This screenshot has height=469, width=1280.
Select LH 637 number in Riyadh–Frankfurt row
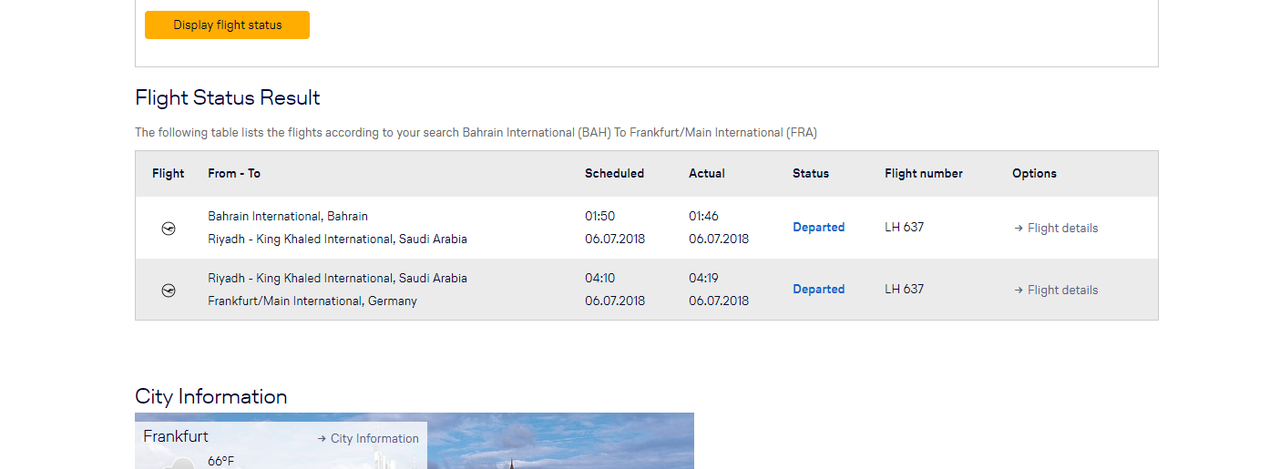(x=904, y=289)
